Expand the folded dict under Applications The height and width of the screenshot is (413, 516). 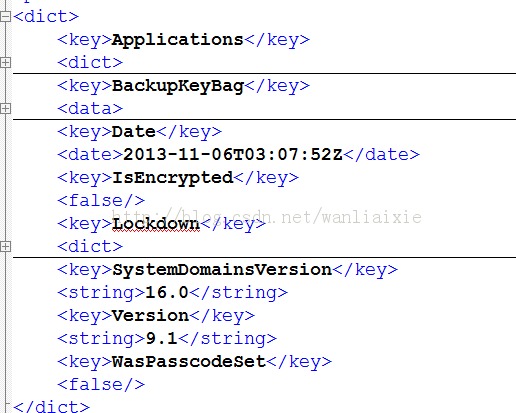click(x=5, y=62)
